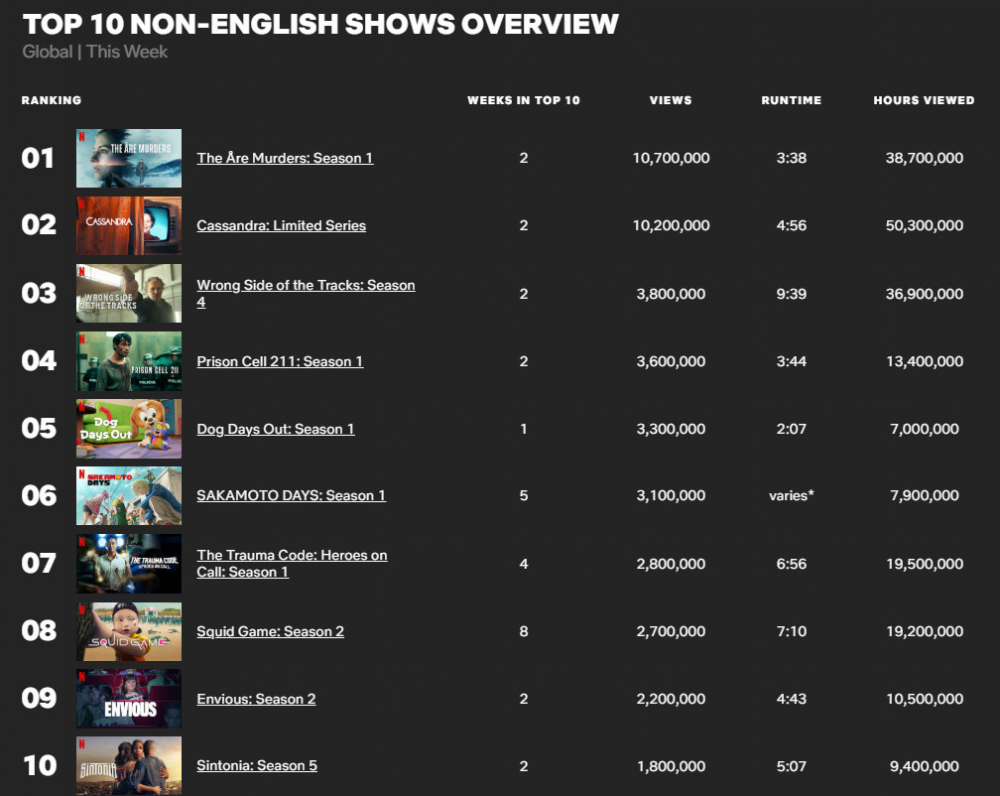Click the Prison Cell 211 thumbnail image
The image size is (1000, 796).
click(129, 361)
